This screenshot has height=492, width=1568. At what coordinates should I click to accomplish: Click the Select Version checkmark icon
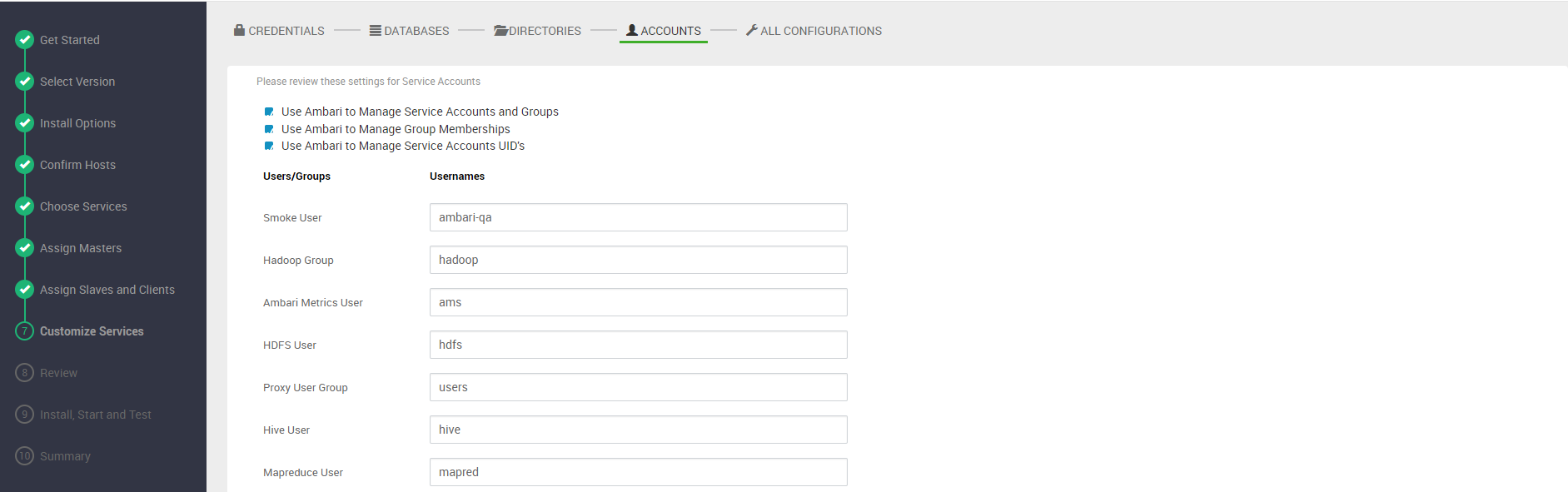click(x=25, y=81)
